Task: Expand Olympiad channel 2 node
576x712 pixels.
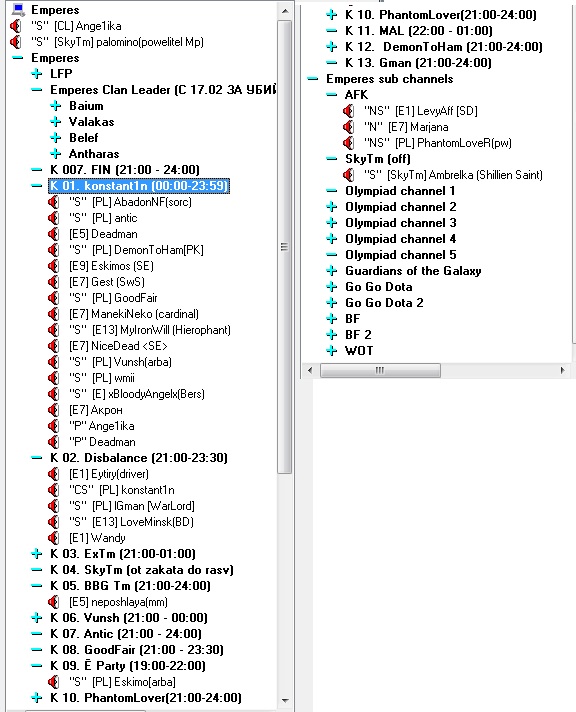Action: 332,207
